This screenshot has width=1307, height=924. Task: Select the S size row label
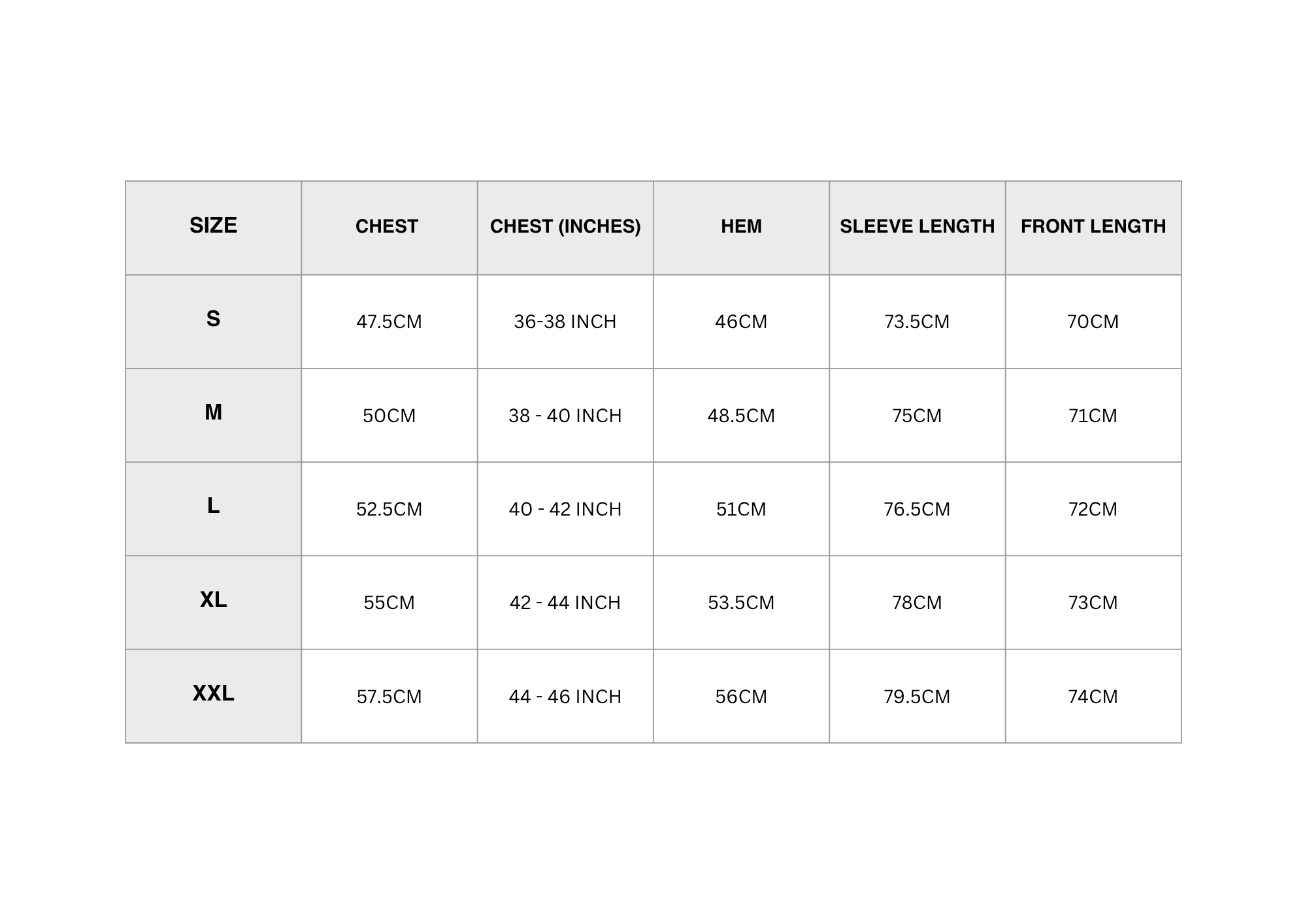(213, 319)
